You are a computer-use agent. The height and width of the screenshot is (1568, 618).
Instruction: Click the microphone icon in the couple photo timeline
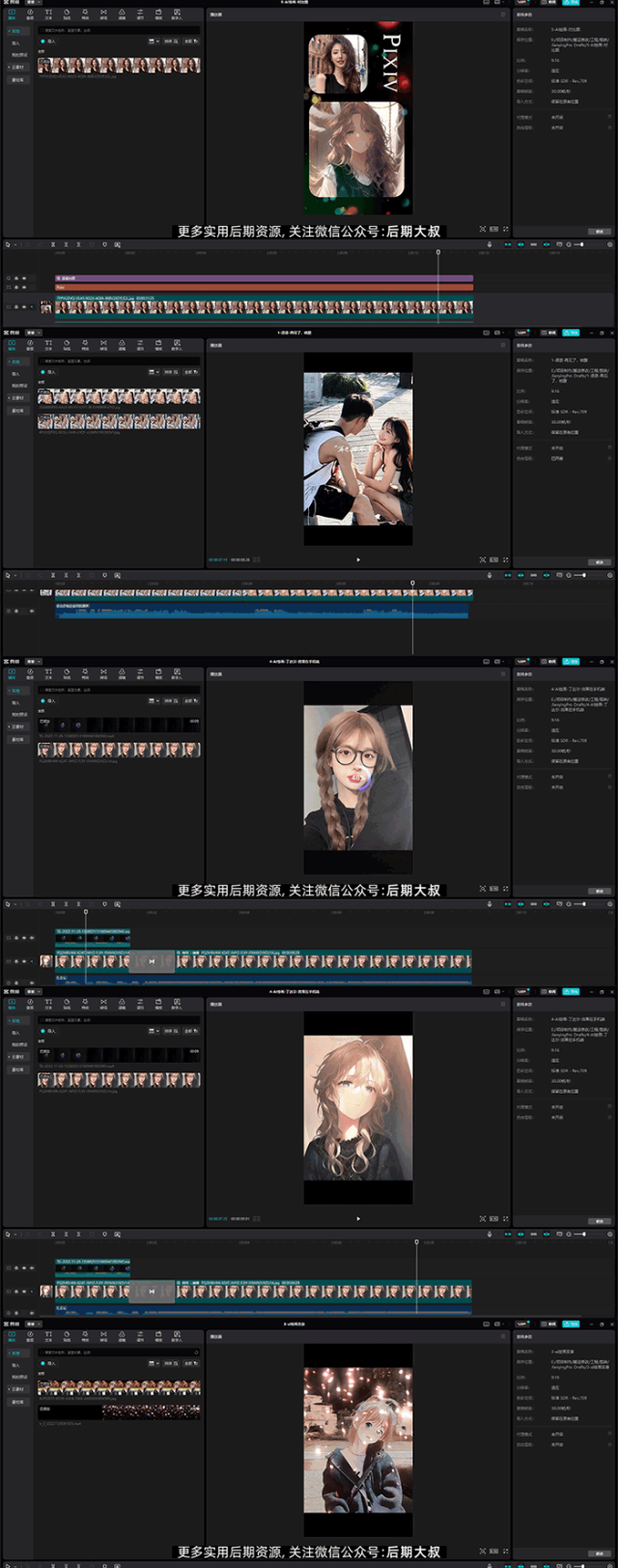[490, 575]
